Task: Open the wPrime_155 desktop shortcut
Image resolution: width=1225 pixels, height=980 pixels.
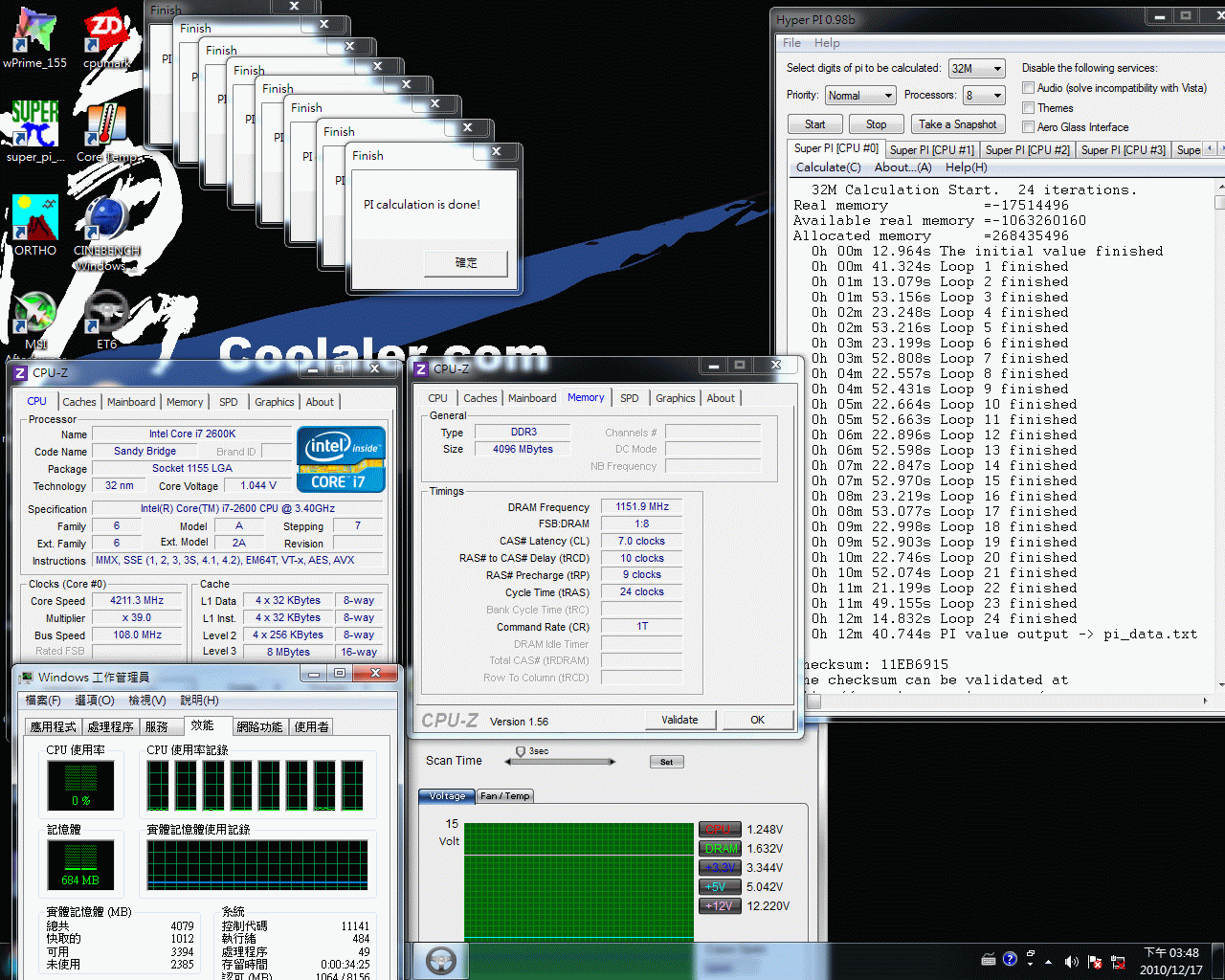Action: coord(35,38)
